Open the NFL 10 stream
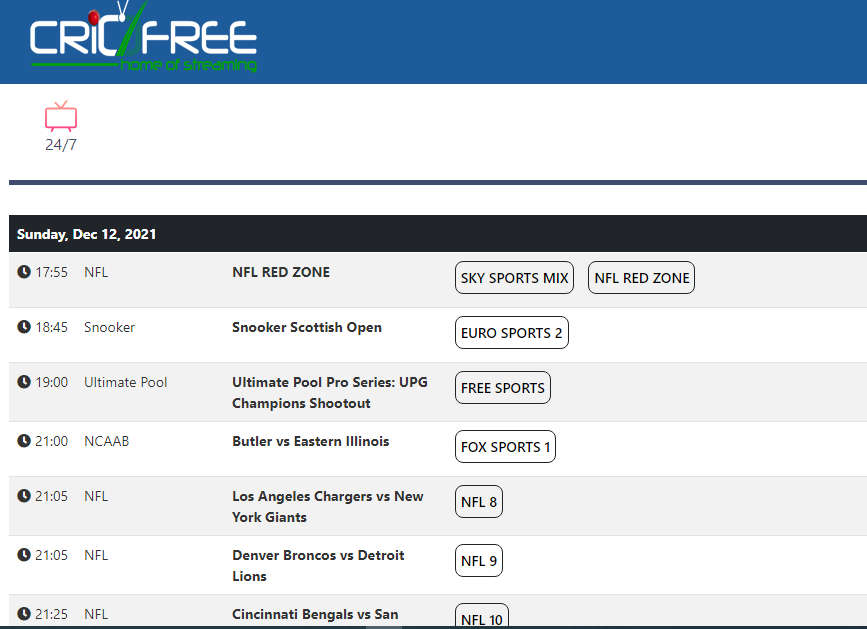Image resolution: width=867 pixels, height=629 pixels. click(482, 616)
